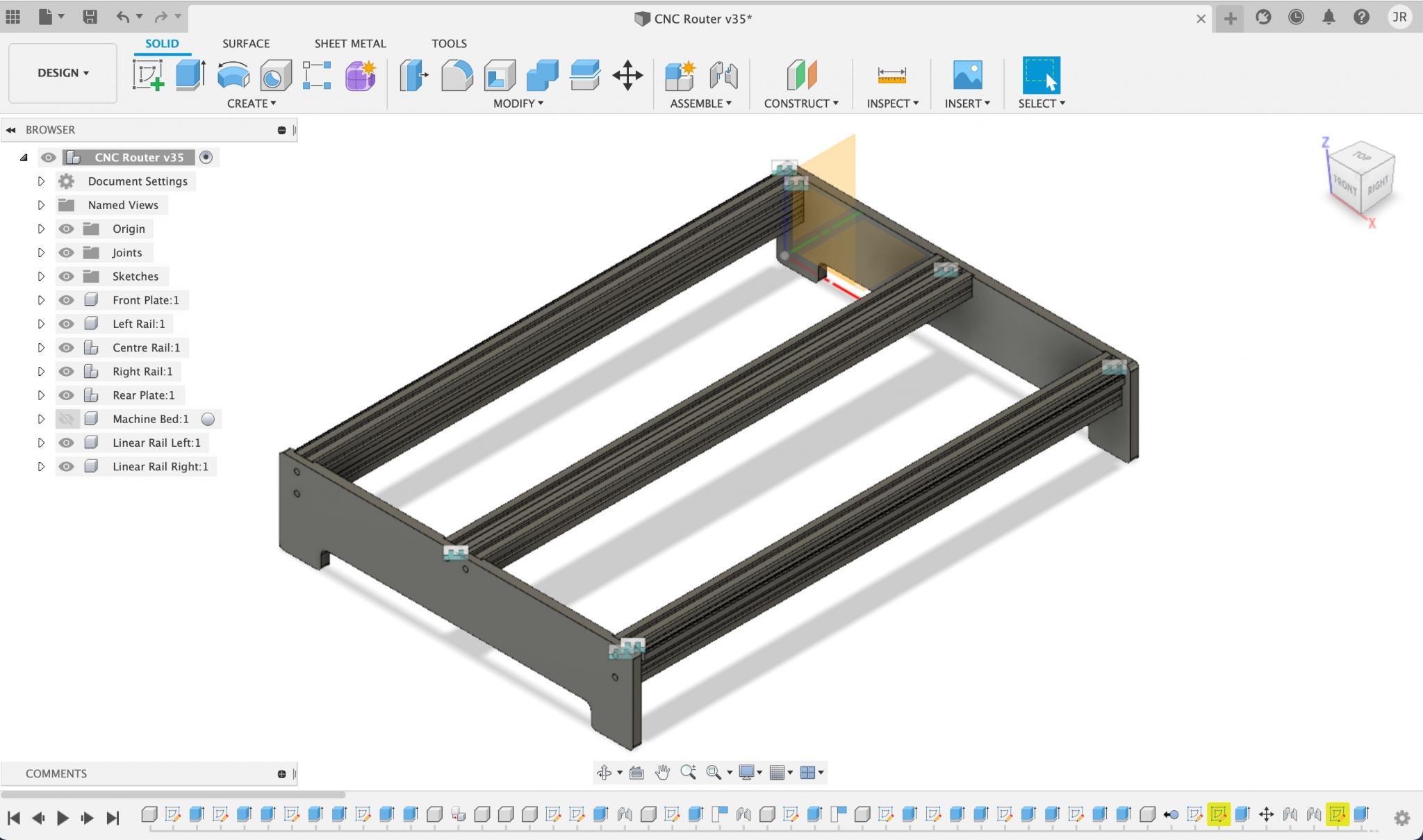Click the ViewCube FRONT face
This screenshot has width=1423, height=840.
click(1345, 186)
